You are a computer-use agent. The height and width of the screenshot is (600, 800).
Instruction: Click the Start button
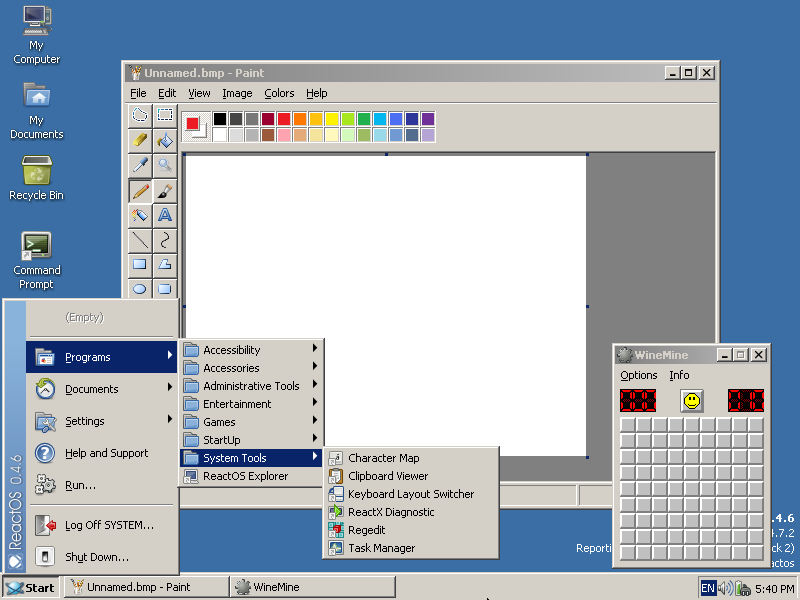click(x=31, y=588)
